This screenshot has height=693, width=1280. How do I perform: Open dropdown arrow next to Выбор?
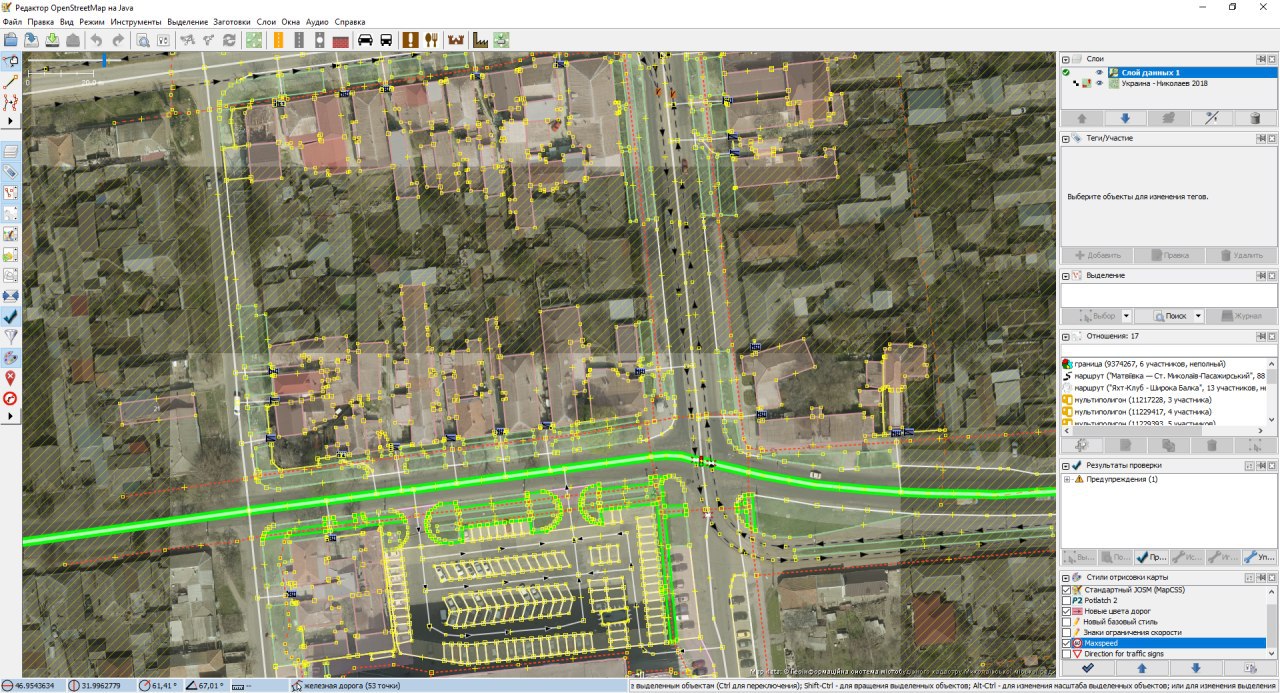1126,316
